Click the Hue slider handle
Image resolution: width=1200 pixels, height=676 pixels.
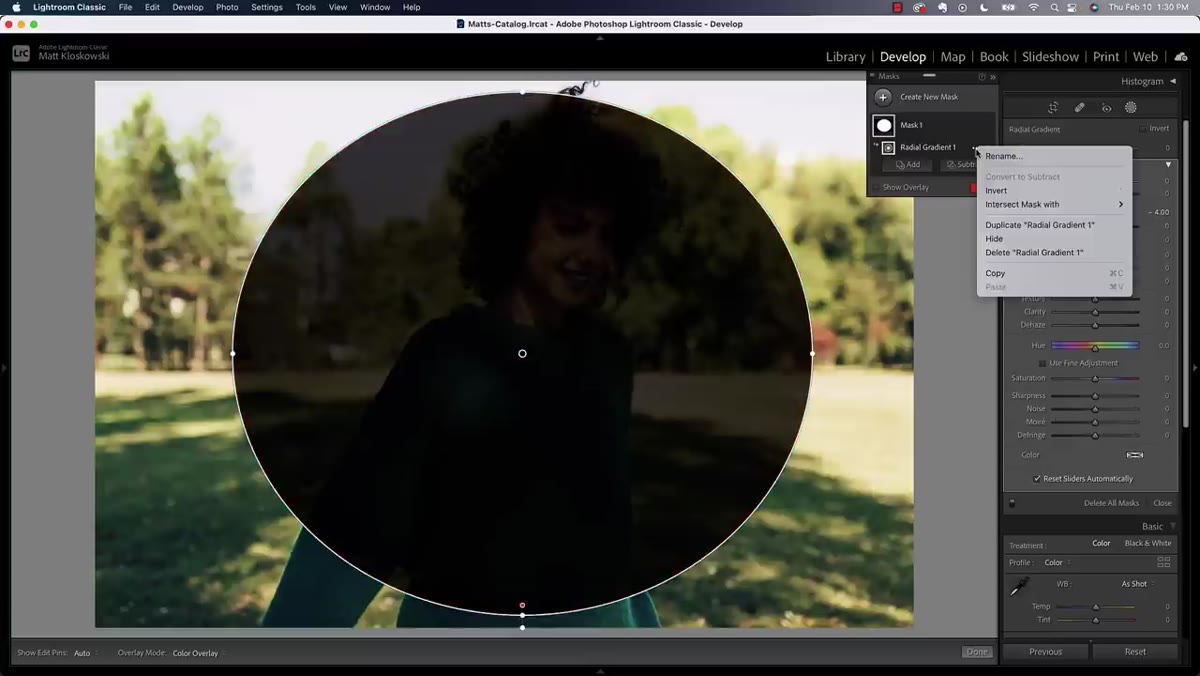[1095, 346]
